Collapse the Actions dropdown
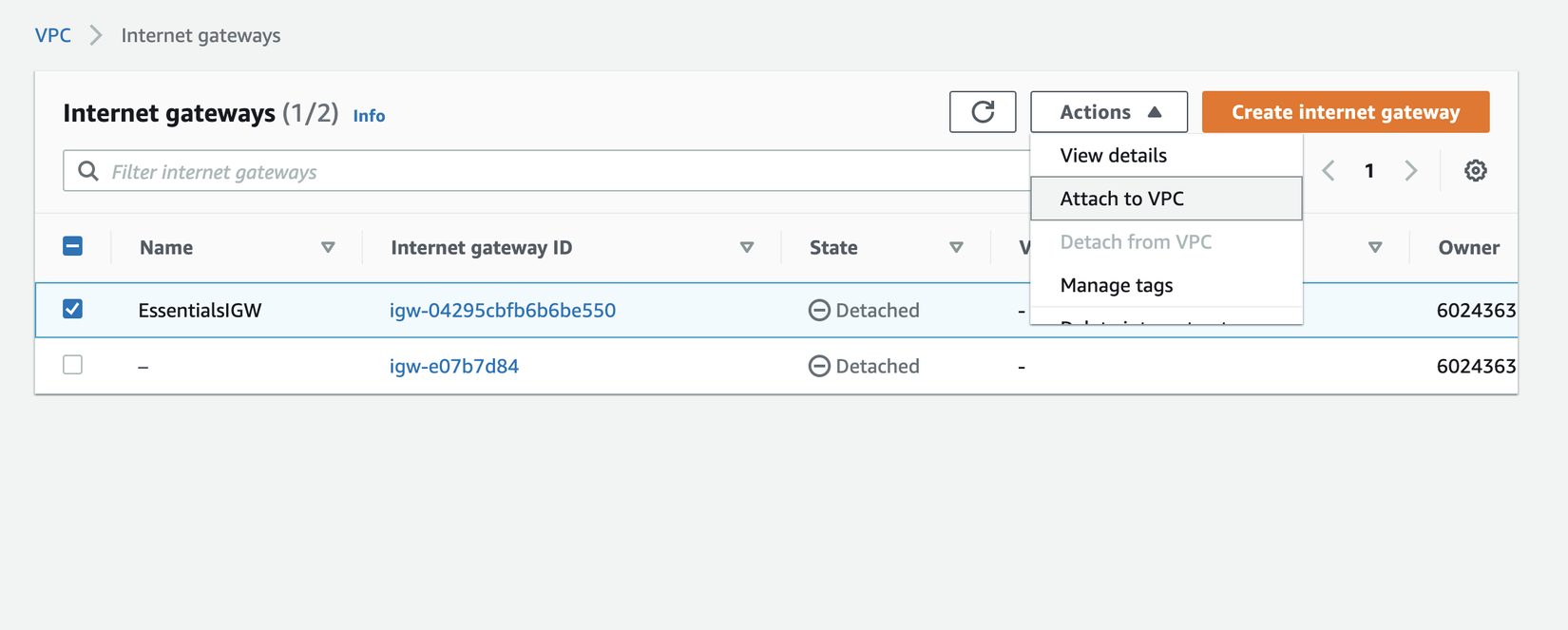 [x=1109, y=112]
